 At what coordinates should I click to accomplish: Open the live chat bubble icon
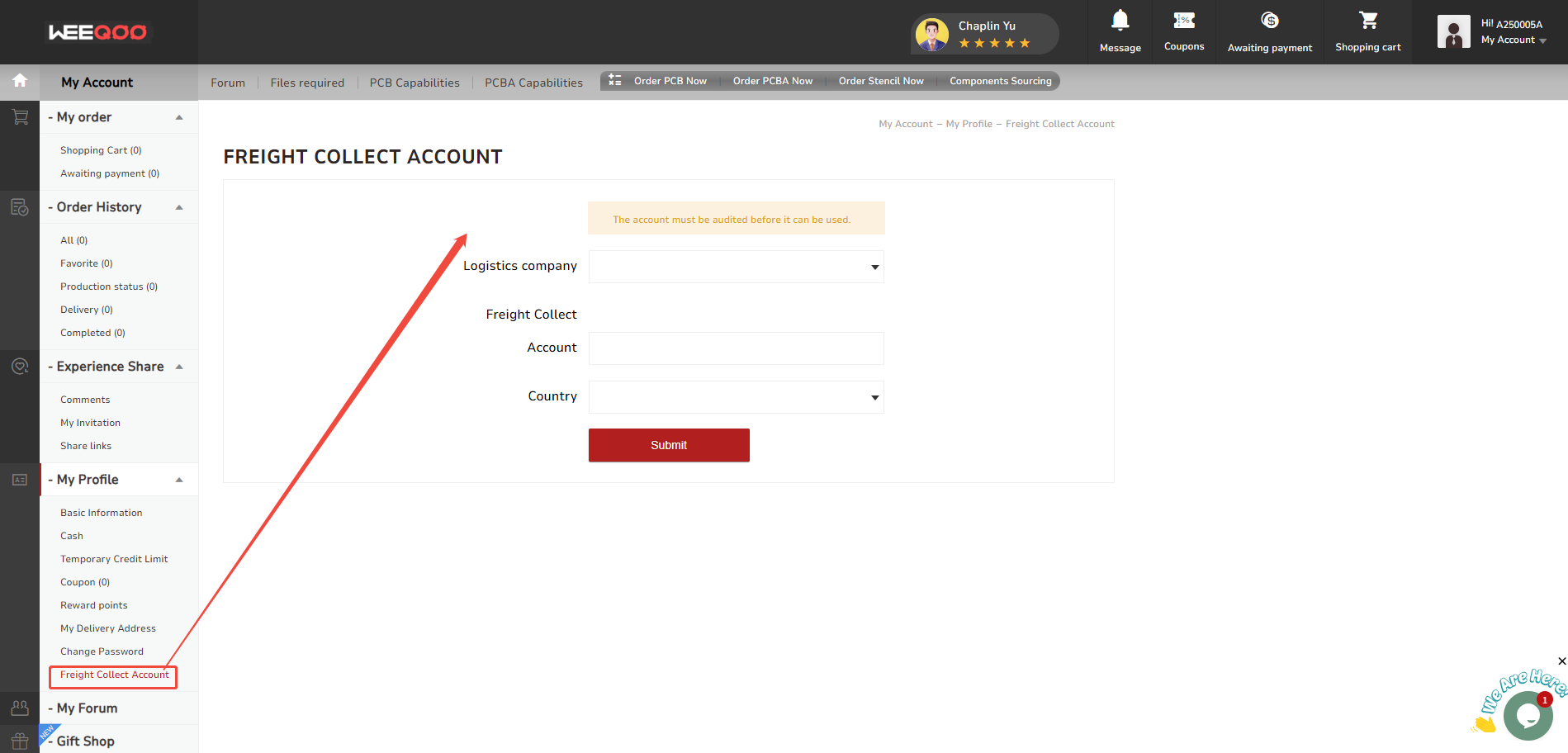click(1528, 716)
